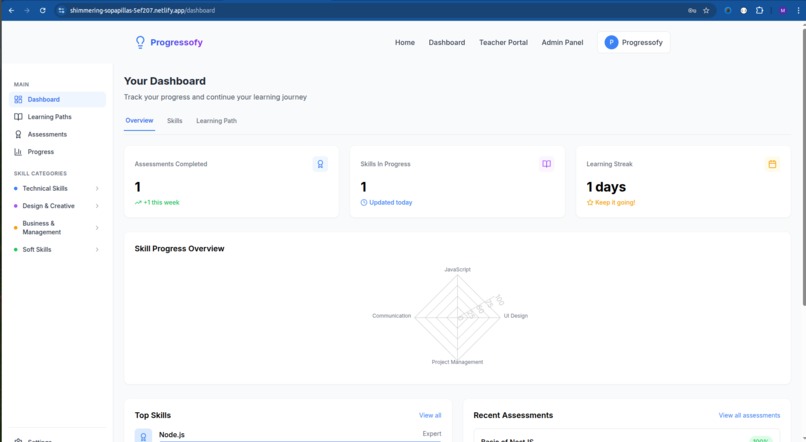Screen dimensions: 806x442
Task: Click the Node.js skill name
Action: point(172,435)
